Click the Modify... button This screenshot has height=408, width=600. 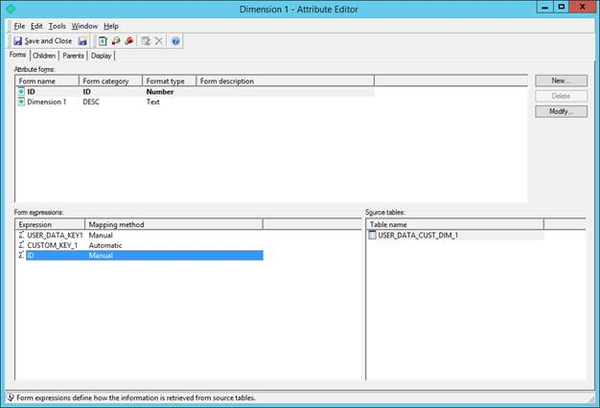pyautogui.click(x=560, y=111)
